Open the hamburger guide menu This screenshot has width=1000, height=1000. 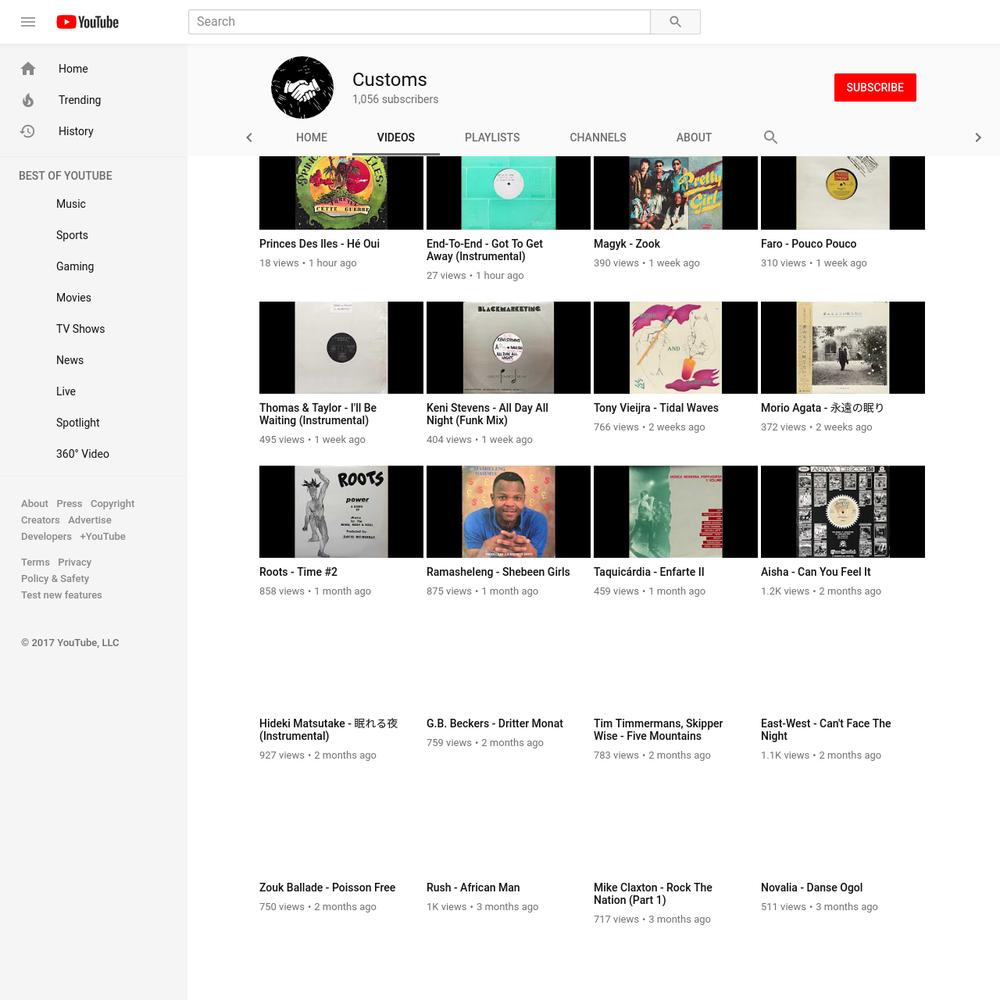pyautogui.click(x=28, y=22)
